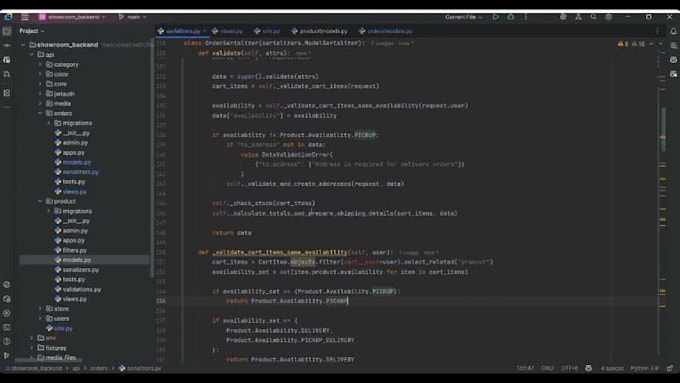The height and width of the screenshot is (383, 680).
Task: Open the Notifications bell panel
Action: [x=673, y=31]
